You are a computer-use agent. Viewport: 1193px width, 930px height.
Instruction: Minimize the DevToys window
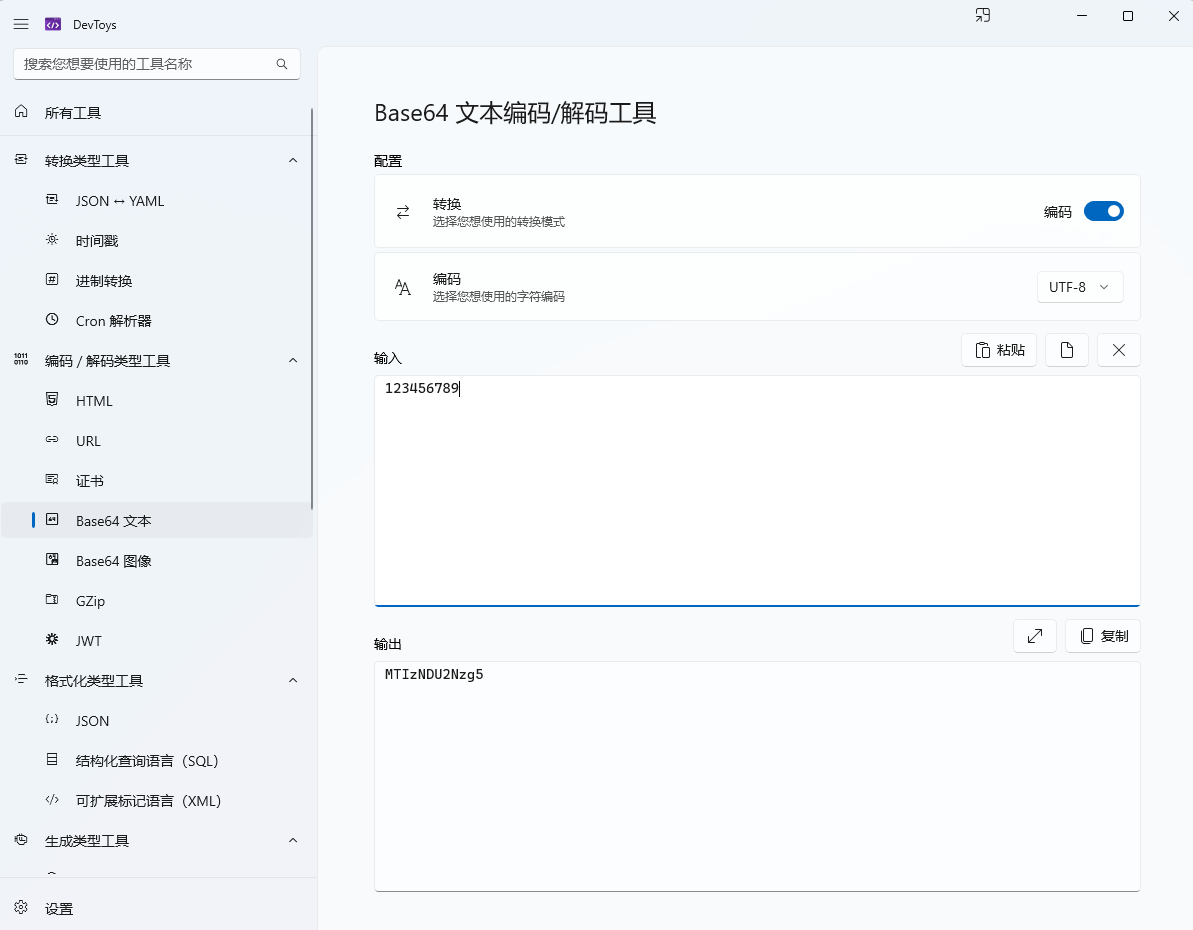[x=1082, y=16]
